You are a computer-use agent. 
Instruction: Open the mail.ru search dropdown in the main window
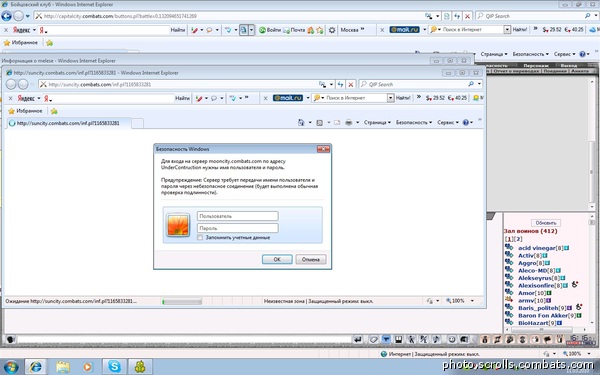507,29
